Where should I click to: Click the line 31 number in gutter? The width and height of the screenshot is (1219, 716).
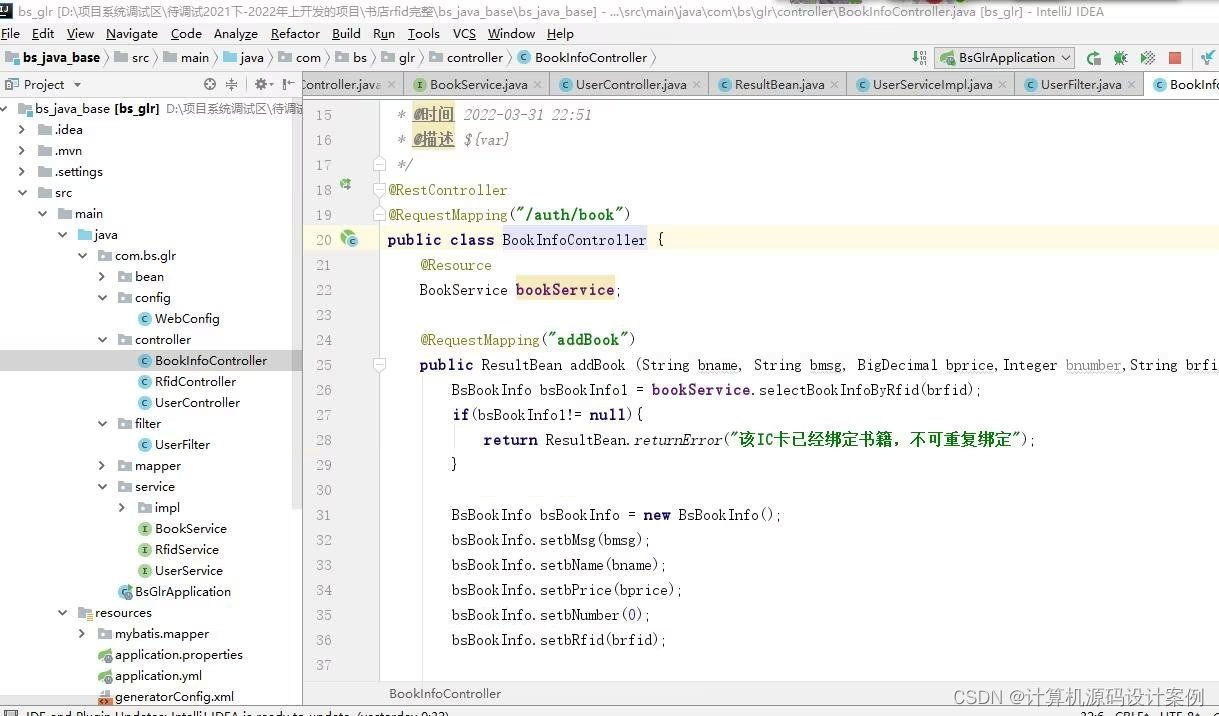point(323,515)
